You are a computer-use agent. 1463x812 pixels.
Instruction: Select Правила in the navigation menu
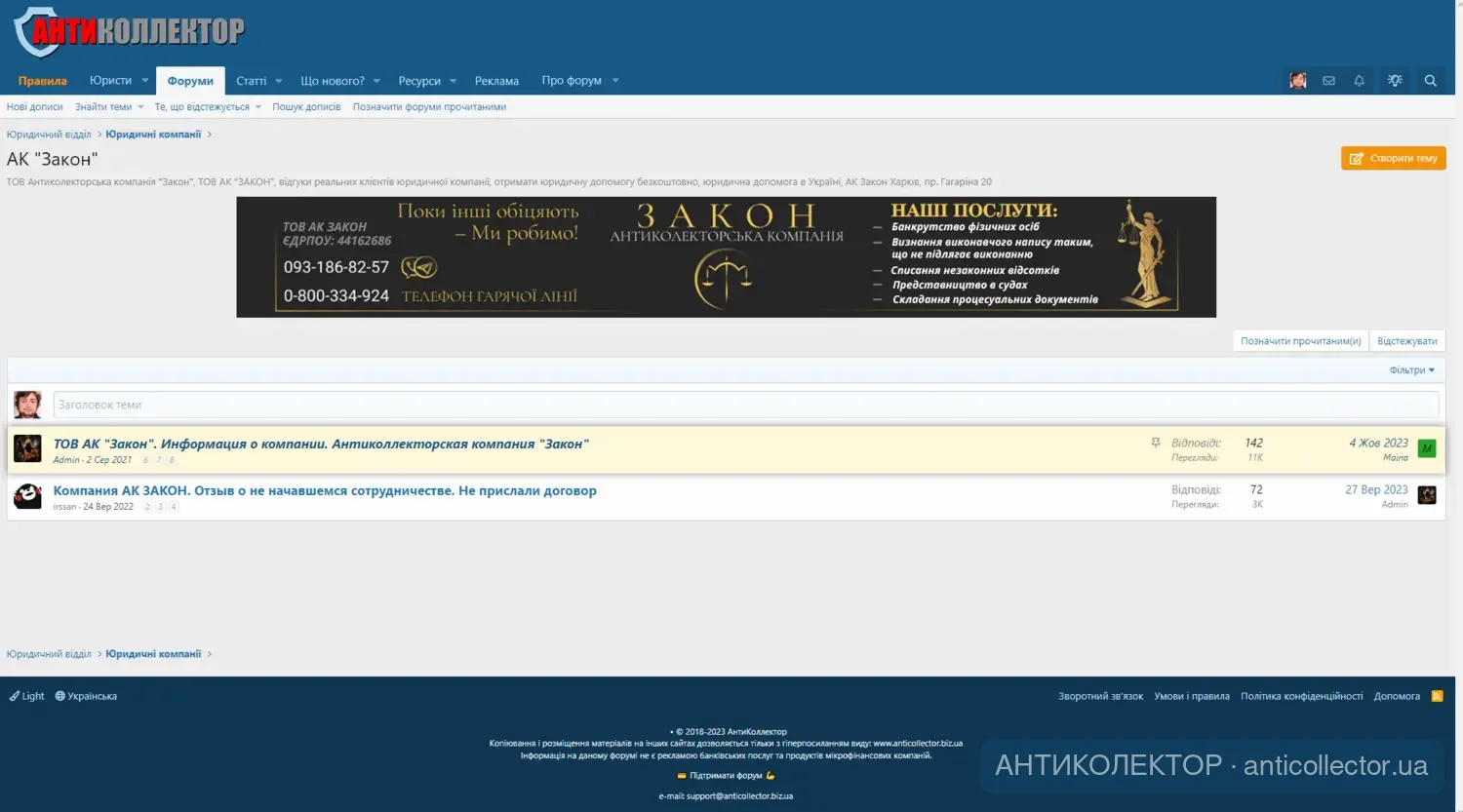(x=42, y=80)
